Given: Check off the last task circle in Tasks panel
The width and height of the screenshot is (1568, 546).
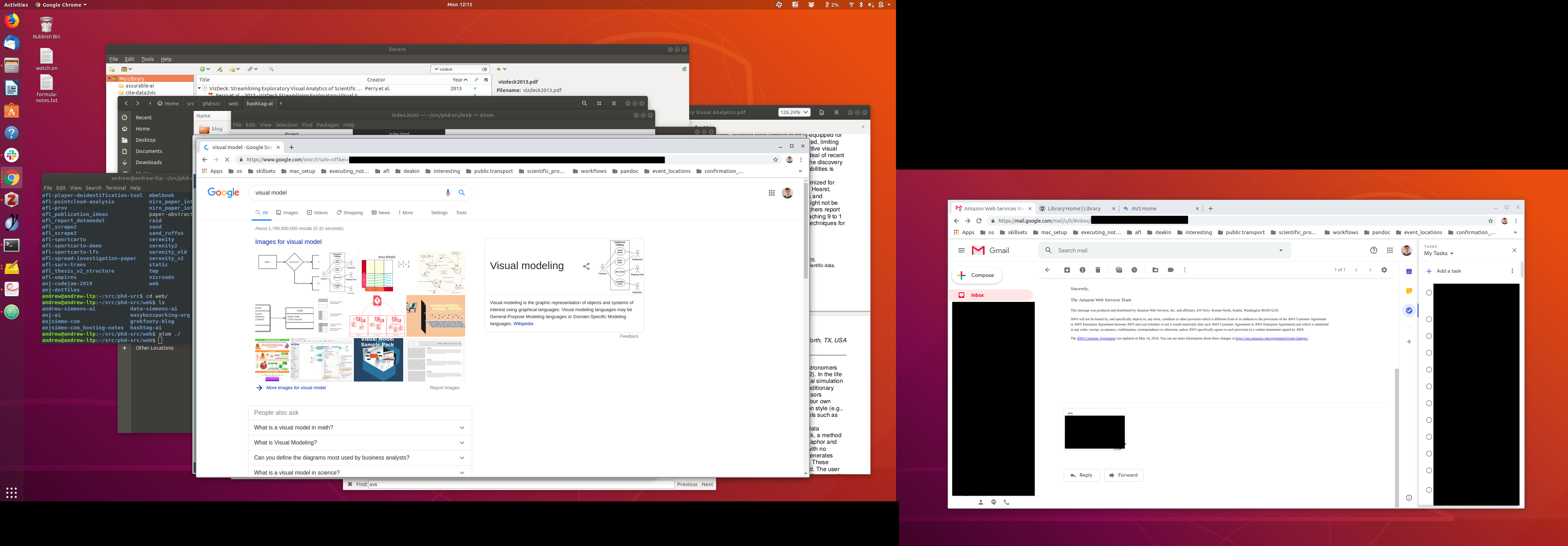Looking at the screenshot, I should tap(1429, 490).
